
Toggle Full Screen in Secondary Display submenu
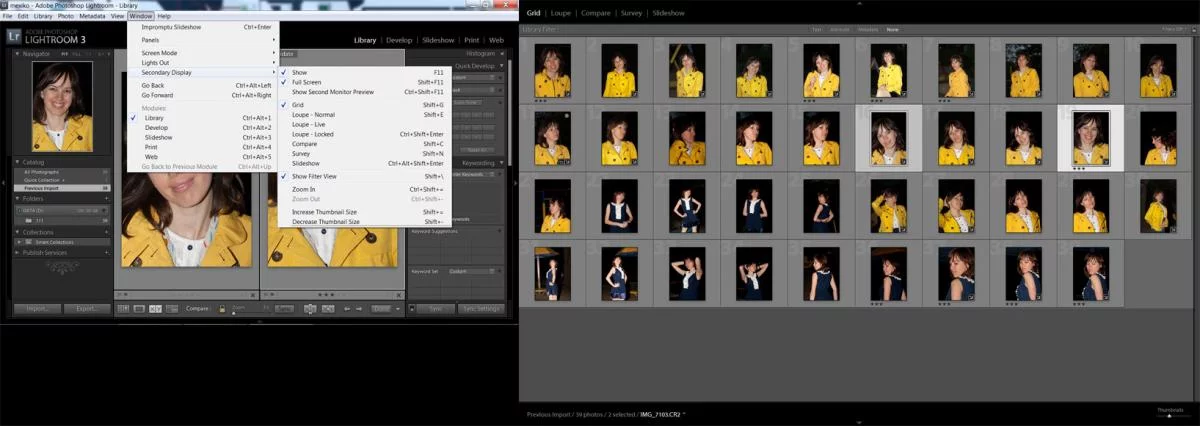pyautogui.click(x=306, y=82)
